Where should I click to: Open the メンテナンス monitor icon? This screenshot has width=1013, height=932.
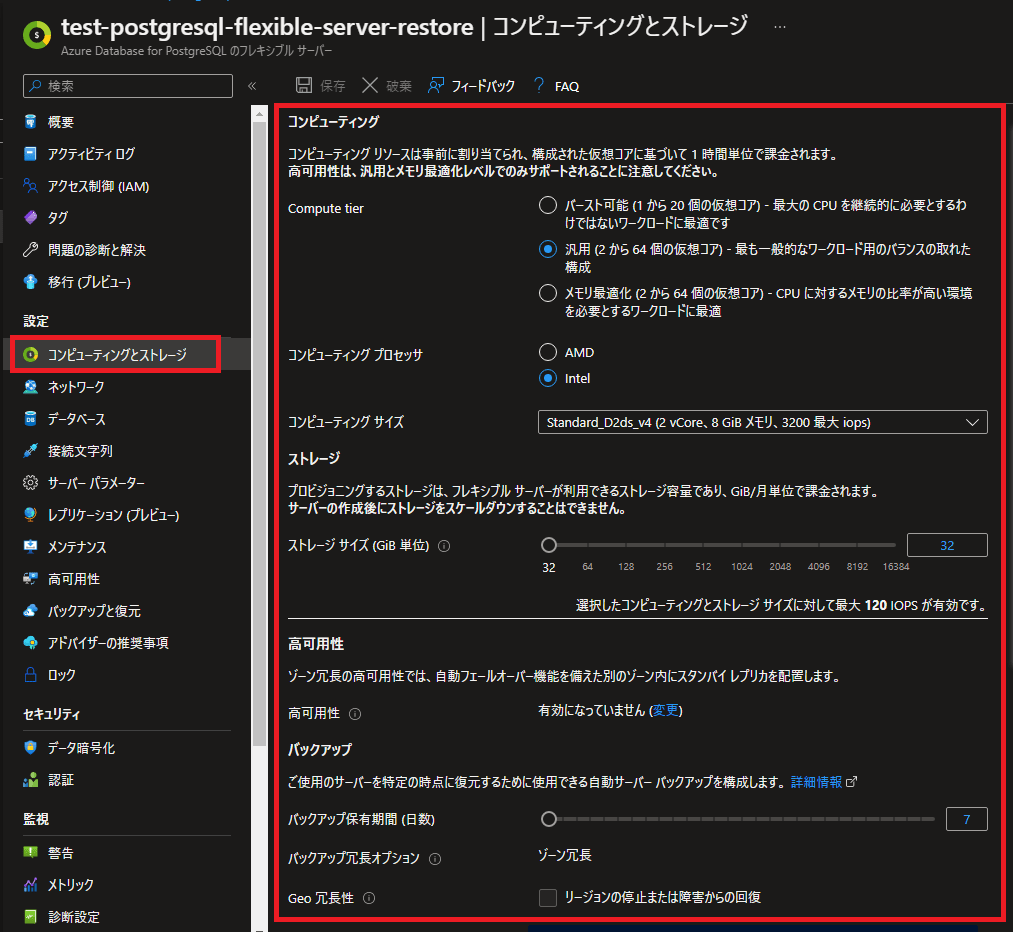30,546
